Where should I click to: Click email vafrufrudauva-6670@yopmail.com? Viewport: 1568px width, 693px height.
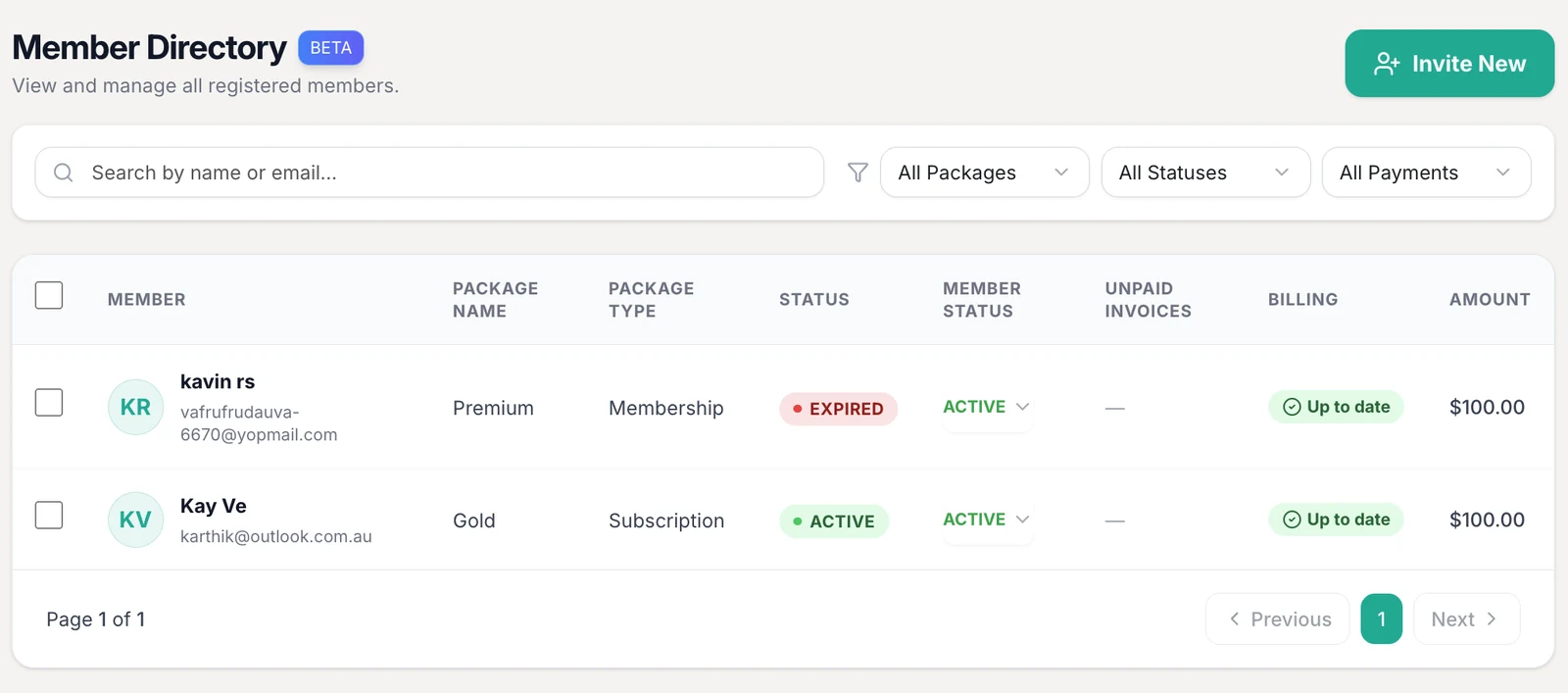pos(259,423)
